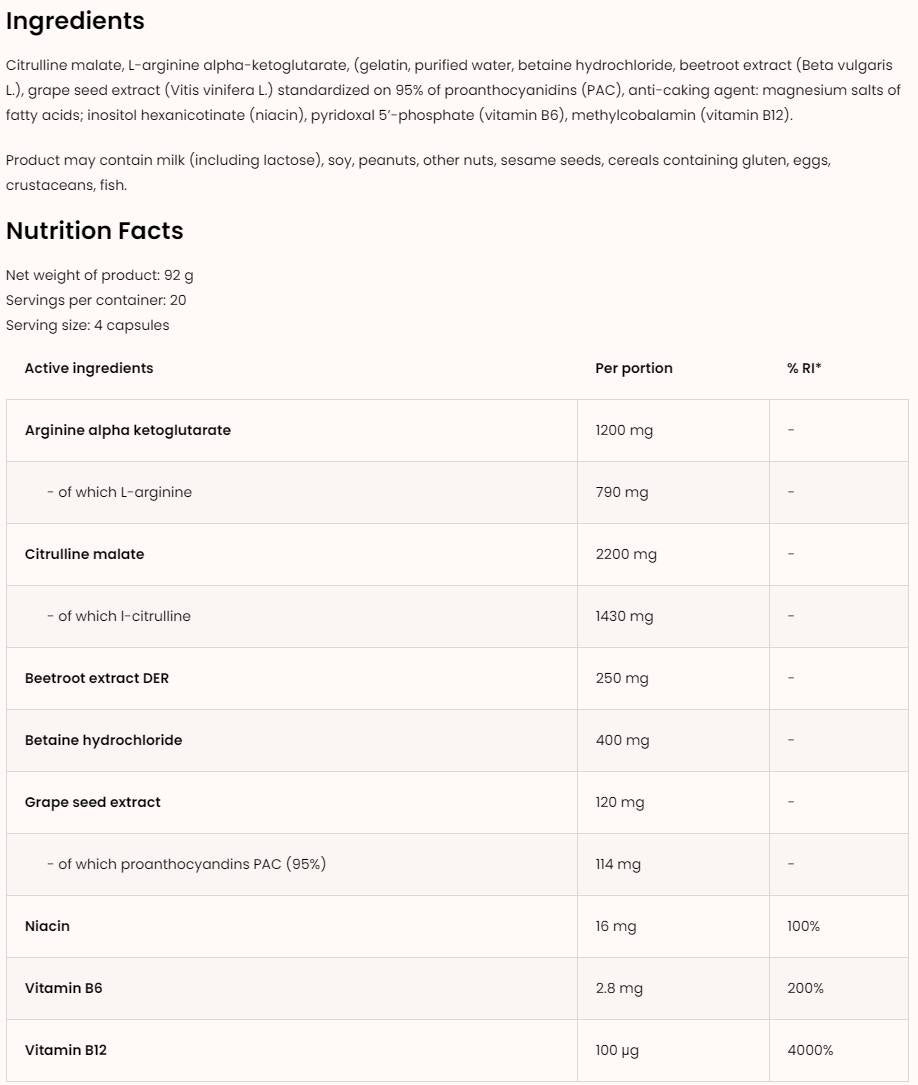918x1085 pixels.
Task: Click the 4000% RI value for Vitamin B12
Action: point(810,1050)
